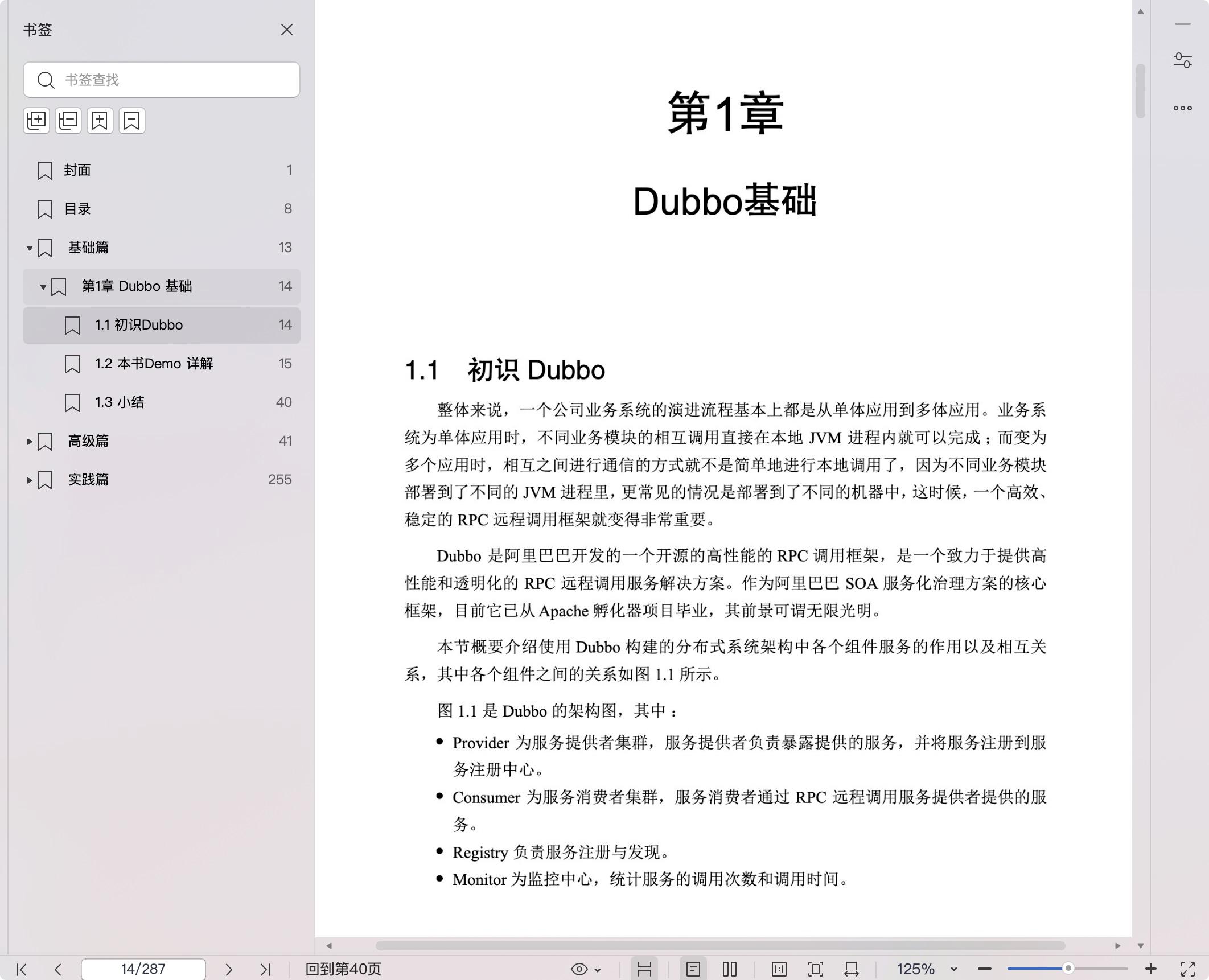
Task: Click the remove bookmark icon
Action: [132, 121]
